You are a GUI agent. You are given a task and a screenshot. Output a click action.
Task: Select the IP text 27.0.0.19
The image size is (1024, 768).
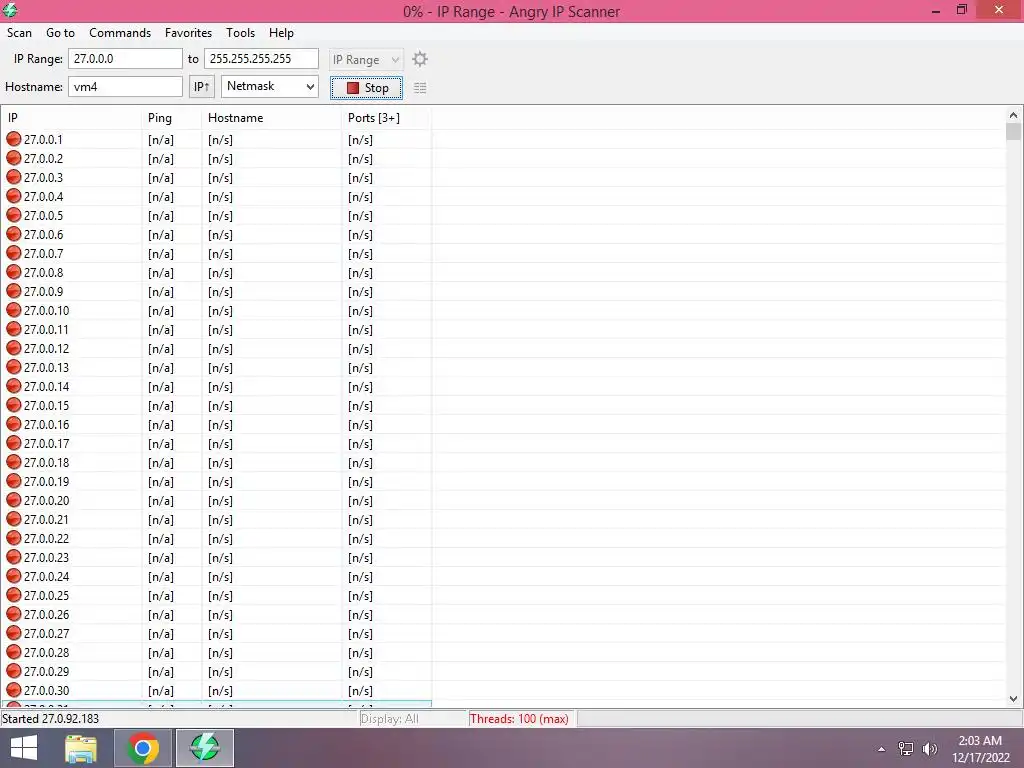coord(46,481)
